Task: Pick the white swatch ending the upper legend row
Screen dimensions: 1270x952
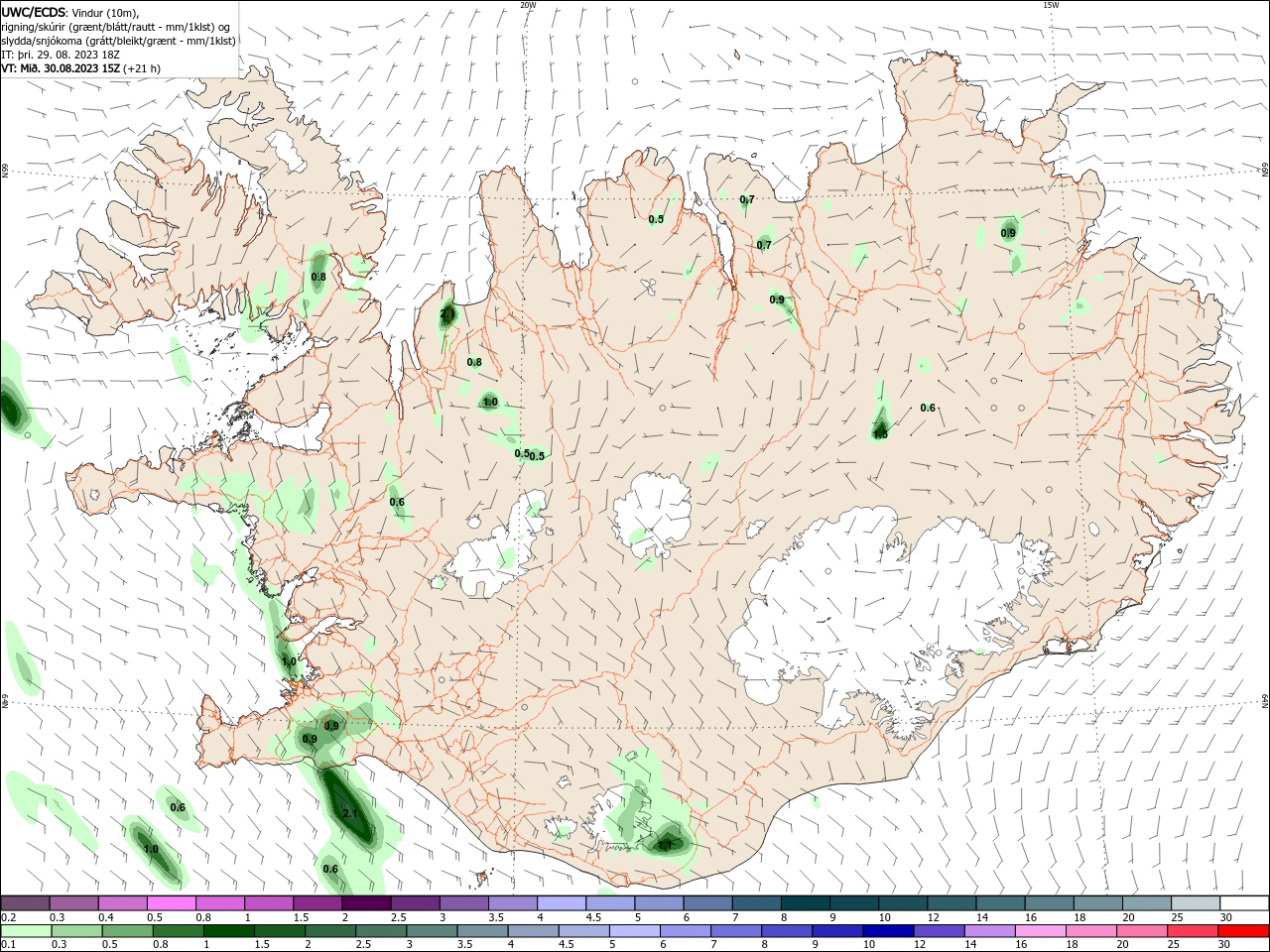Action: [x=1244, y=902]
